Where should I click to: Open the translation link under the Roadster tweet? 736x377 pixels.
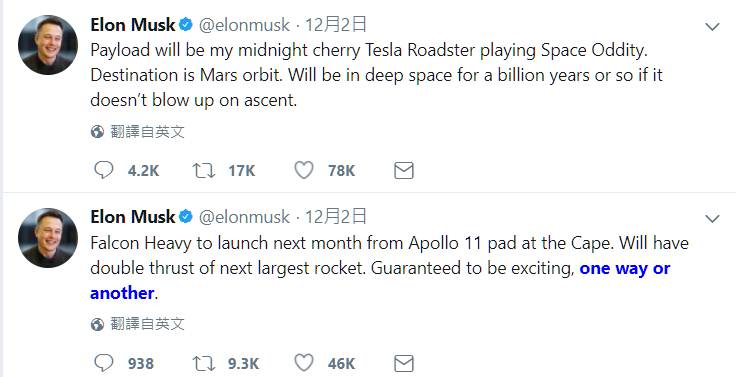[x=147, y=132]
